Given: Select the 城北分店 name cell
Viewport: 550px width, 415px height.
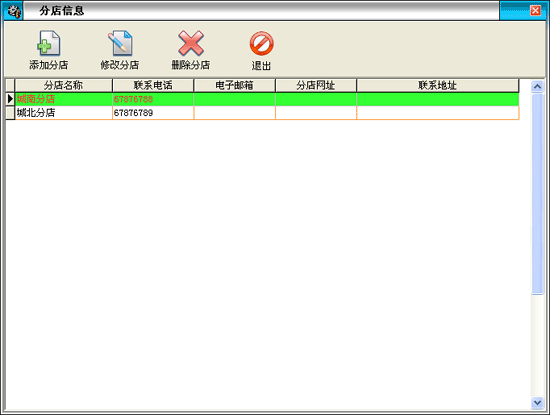Looking at the screenshot, I should (x=63, y=113).
